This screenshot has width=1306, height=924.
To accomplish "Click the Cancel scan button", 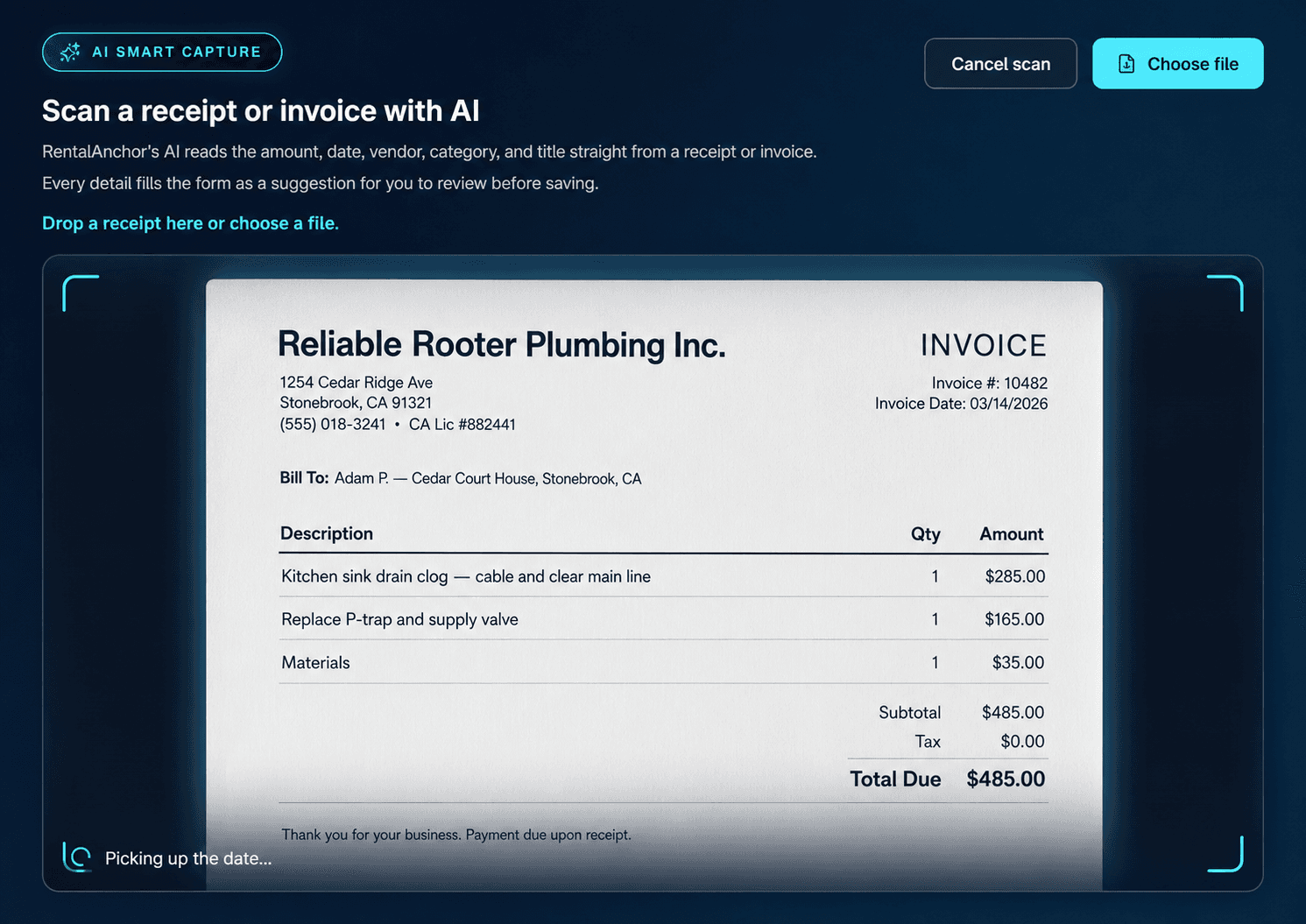I will point(1000,63).
